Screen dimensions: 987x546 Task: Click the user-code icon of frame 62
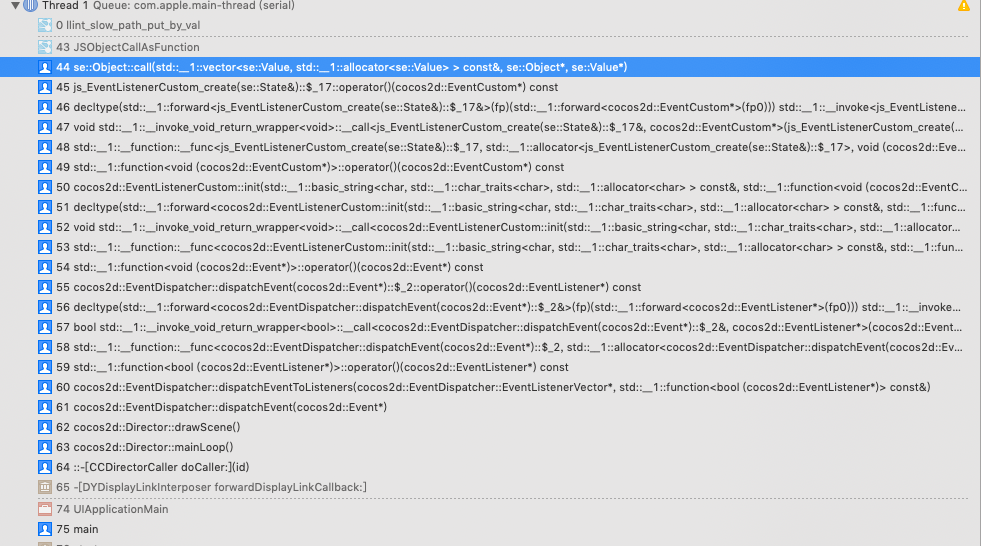click(x=45, y=428)
